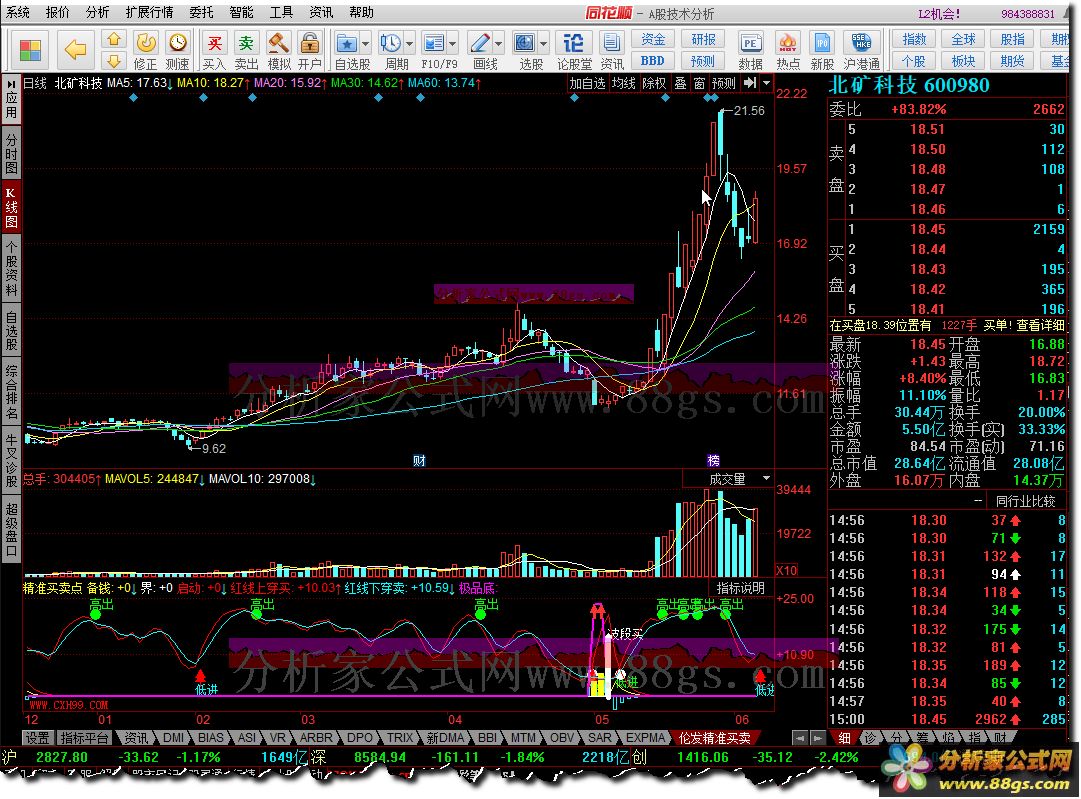Click the 周期 period icon
The height and width of the screenshot is (799, 1081).
pyautogui.click(x=390, y=43)
